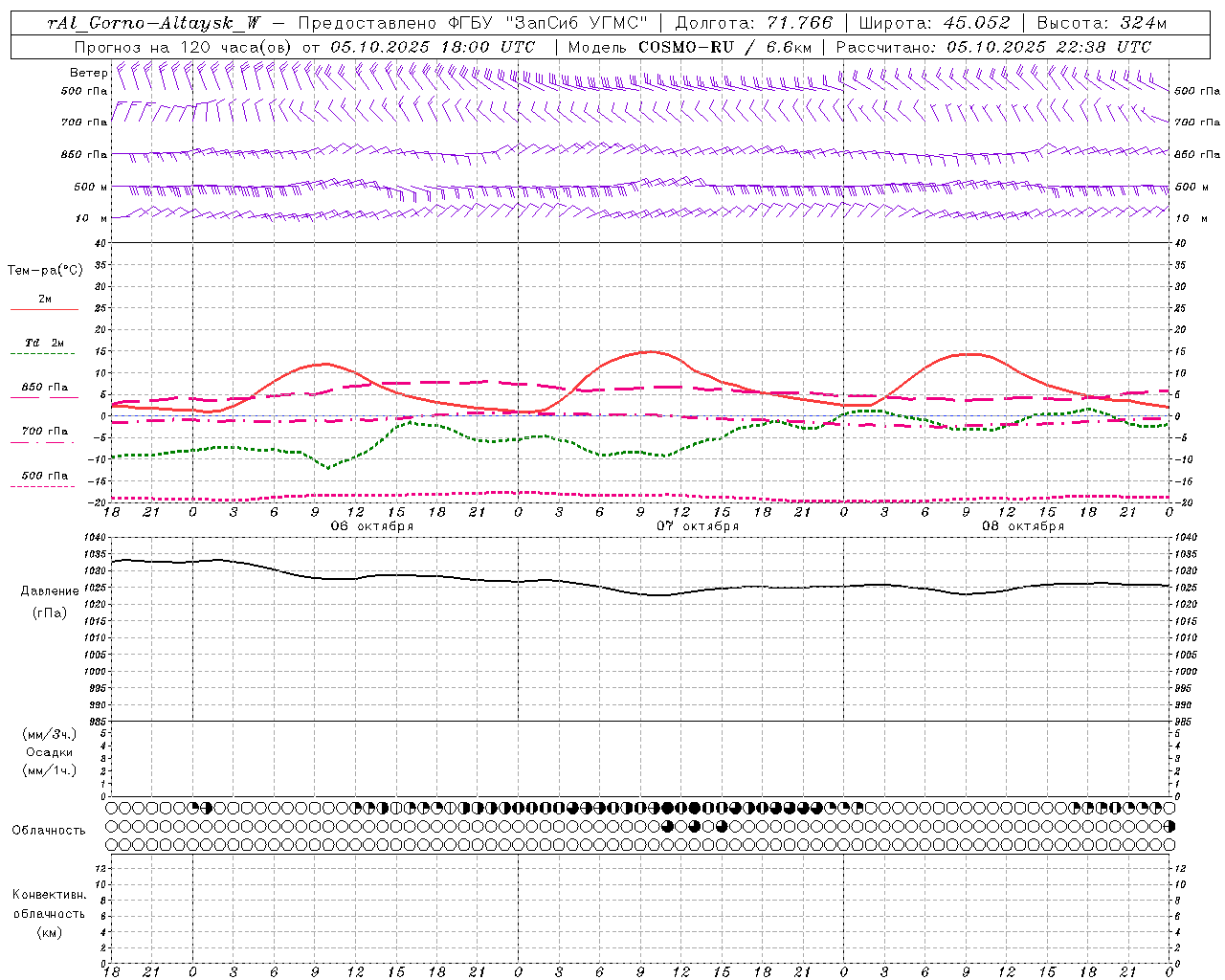This screenshot has width=1225, height=980.
Task: Click the Давление pressure panel label
Action: [x=49, y=591]
